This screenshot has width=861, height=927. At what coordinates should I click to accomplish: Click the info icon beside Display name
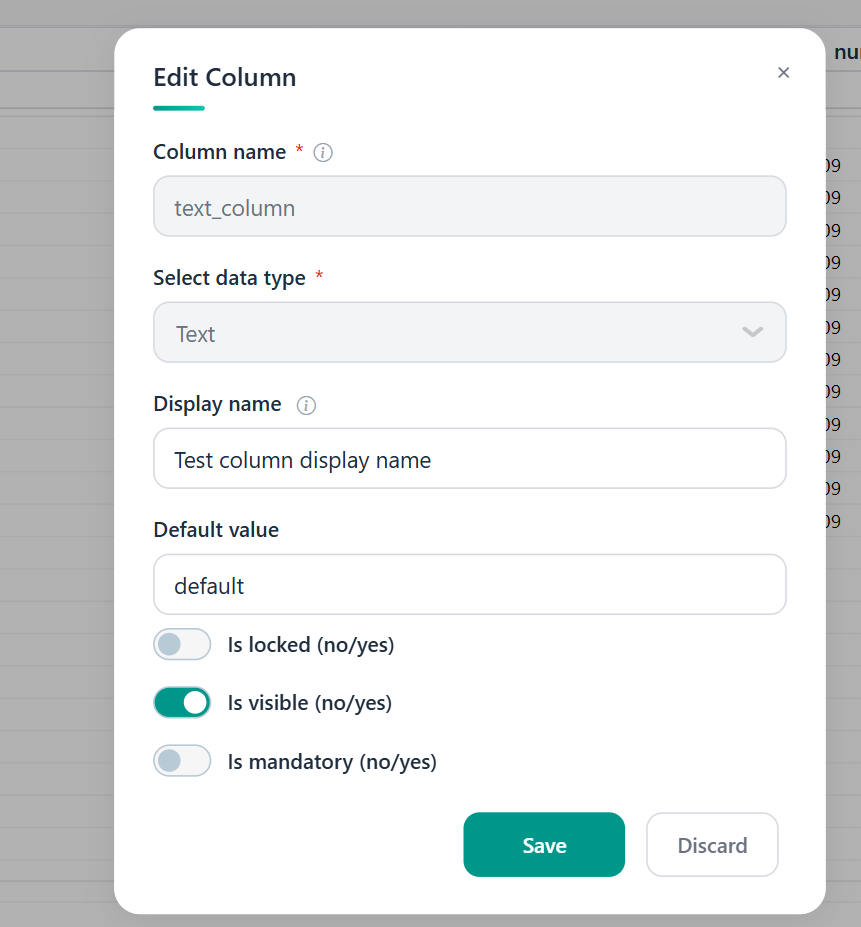306,406
